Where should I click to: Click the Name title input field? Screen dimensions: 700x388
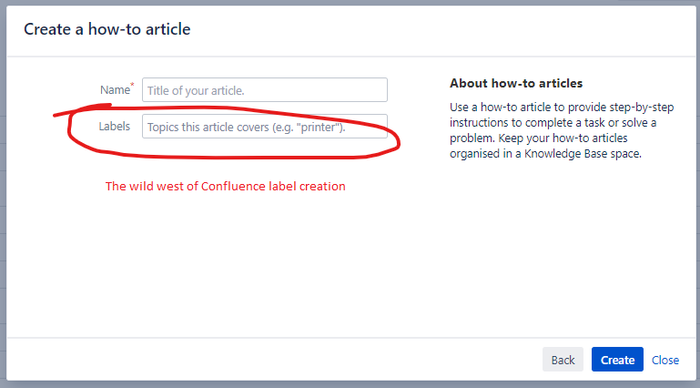coord(265,90)
